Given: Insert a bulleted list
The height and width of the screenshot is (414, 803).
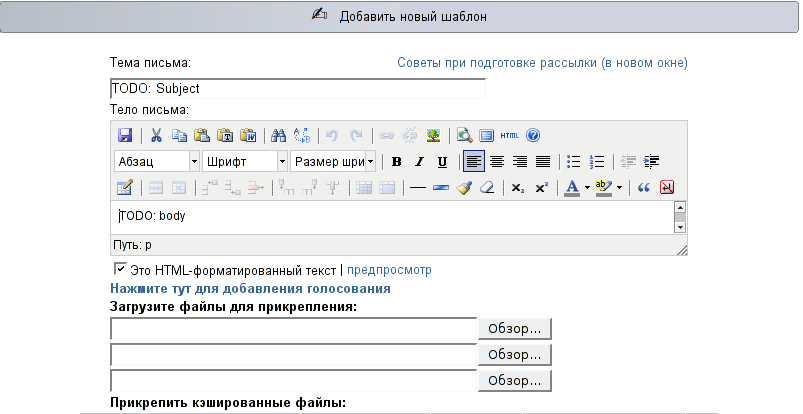Looking at the screenshot, I should coord(574,162).
